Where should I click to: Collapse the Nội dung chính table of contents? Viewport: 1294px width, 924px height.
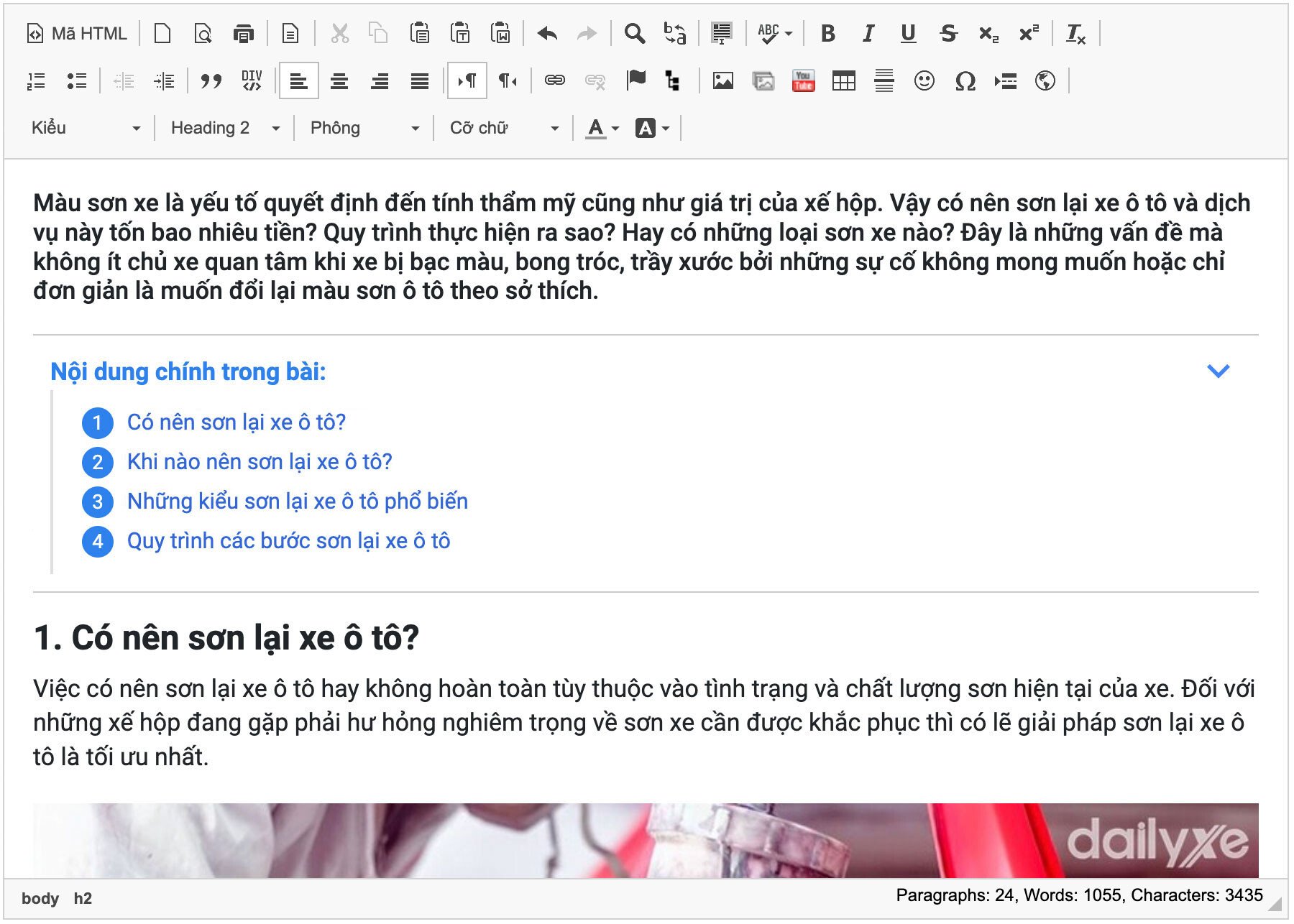1218,371
